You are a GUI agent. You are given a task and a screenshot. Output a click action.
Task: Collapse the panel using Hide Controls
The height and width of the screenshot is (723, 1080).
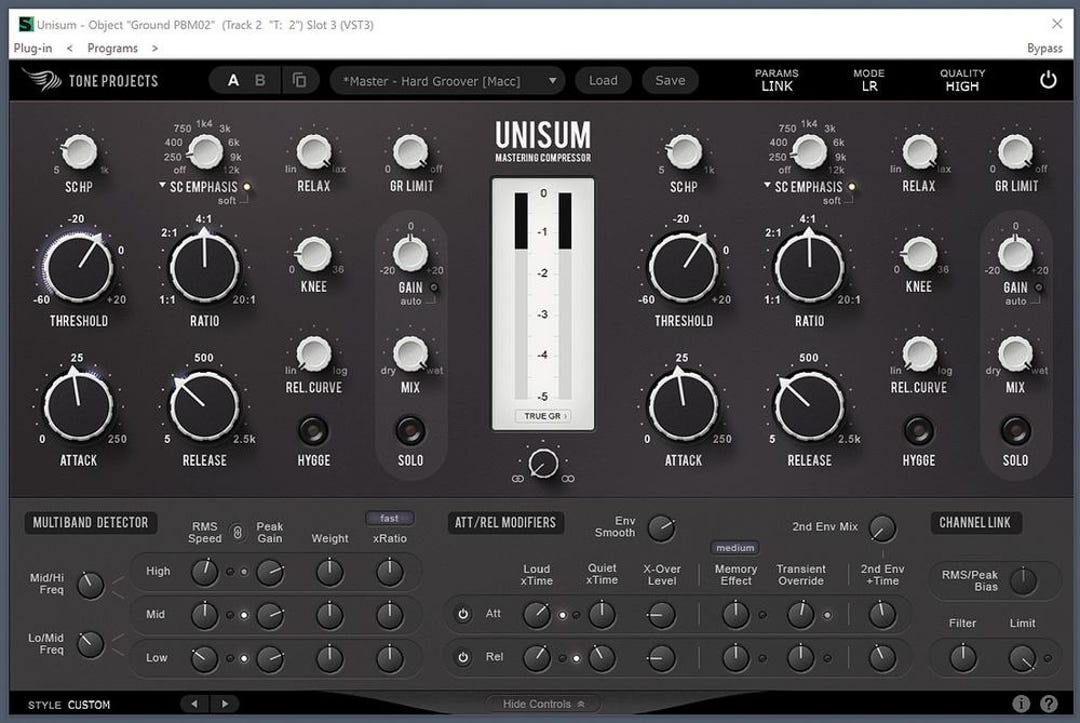pyautogui.click(x=541, y=703)
